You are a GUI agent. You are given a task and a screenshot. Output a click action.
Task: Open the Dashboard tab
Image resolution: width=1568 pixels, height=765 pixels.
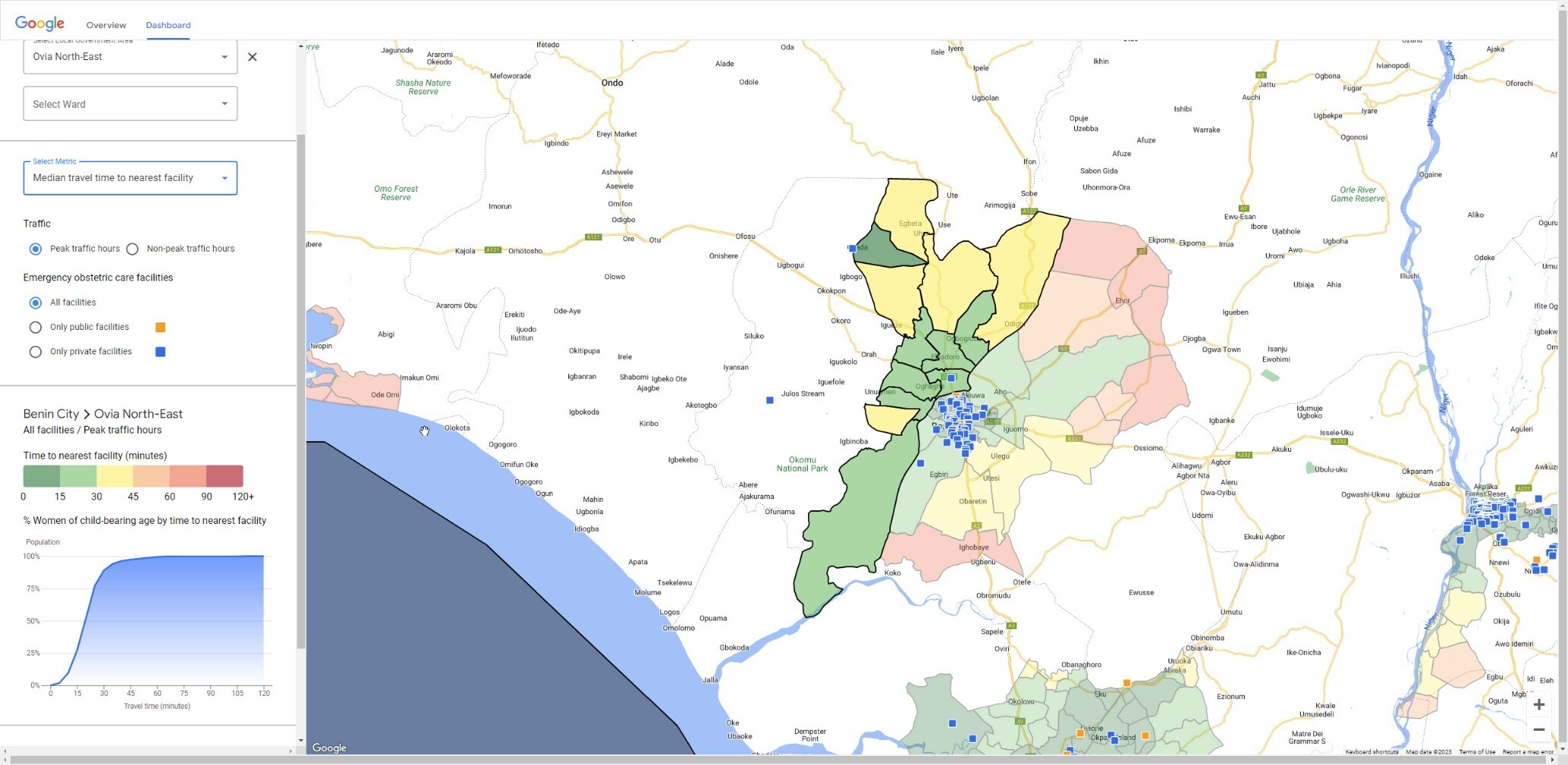[x=168, y=25]
